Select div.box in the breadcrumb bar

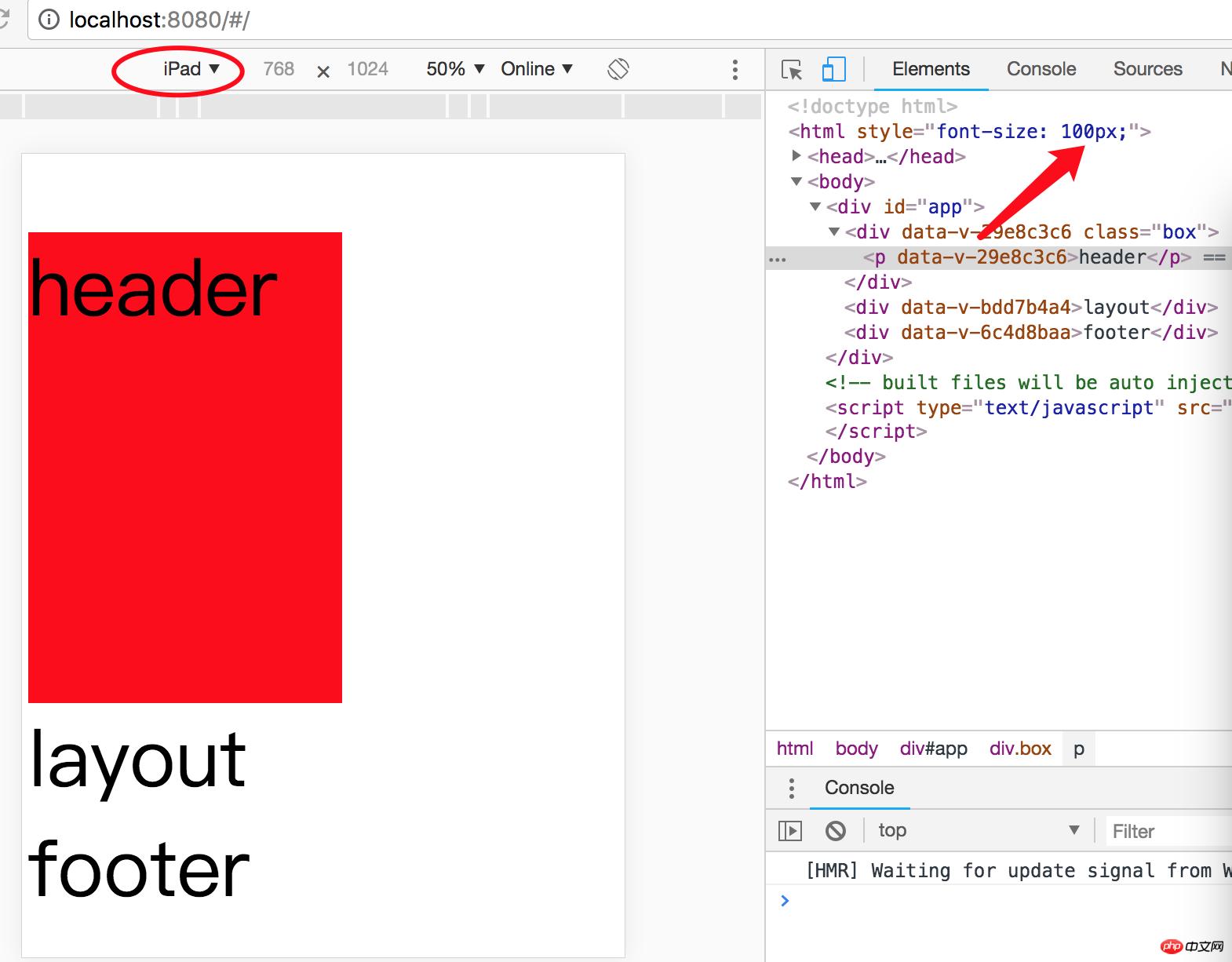click(1019, 749)
